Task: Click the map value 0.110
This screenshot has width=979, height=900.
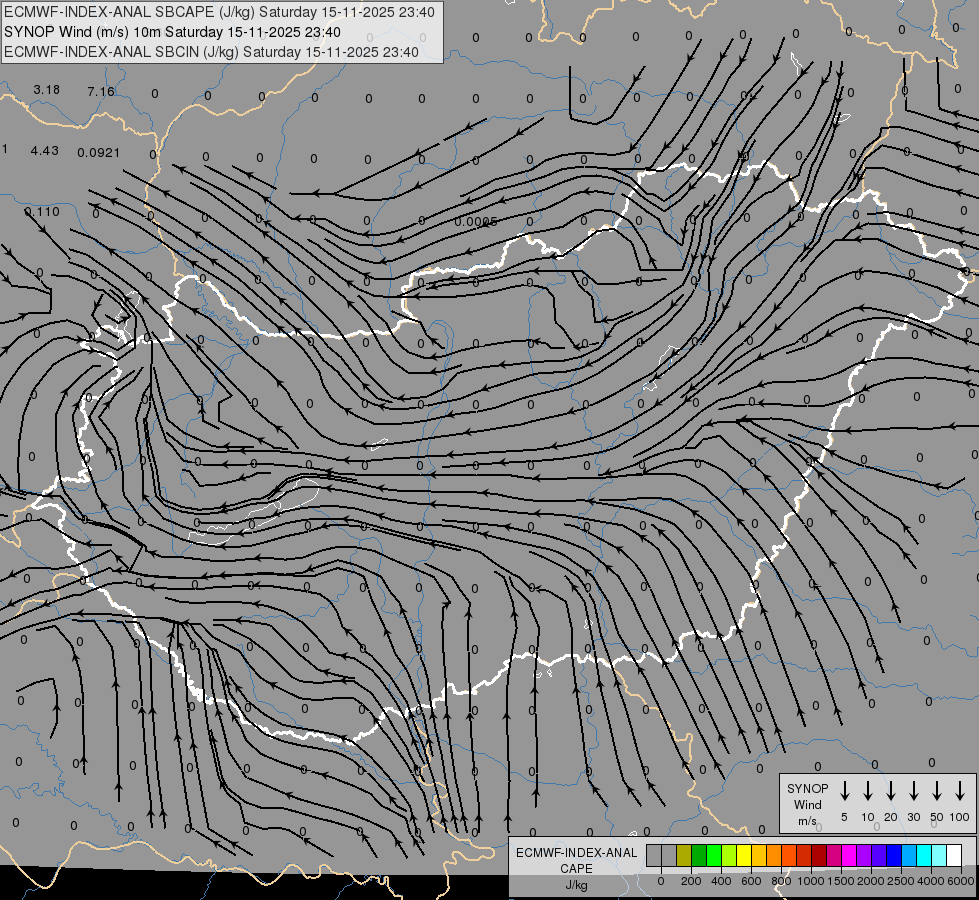Action: 42,212
